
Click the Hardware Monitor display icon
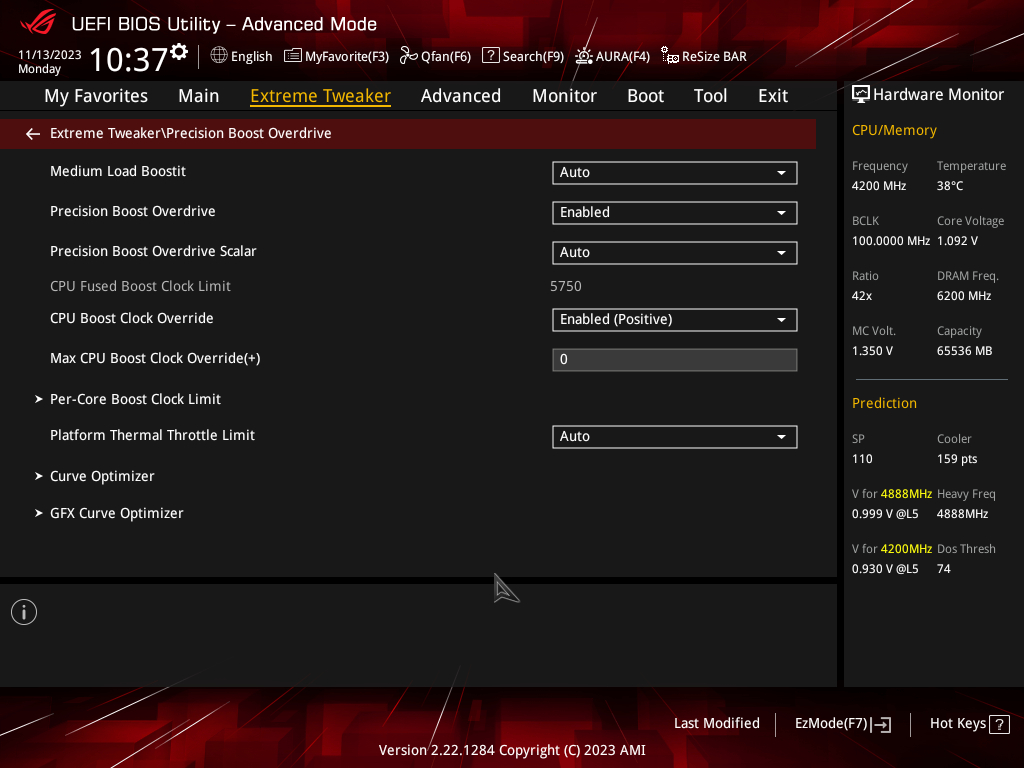tap(861, 95)
